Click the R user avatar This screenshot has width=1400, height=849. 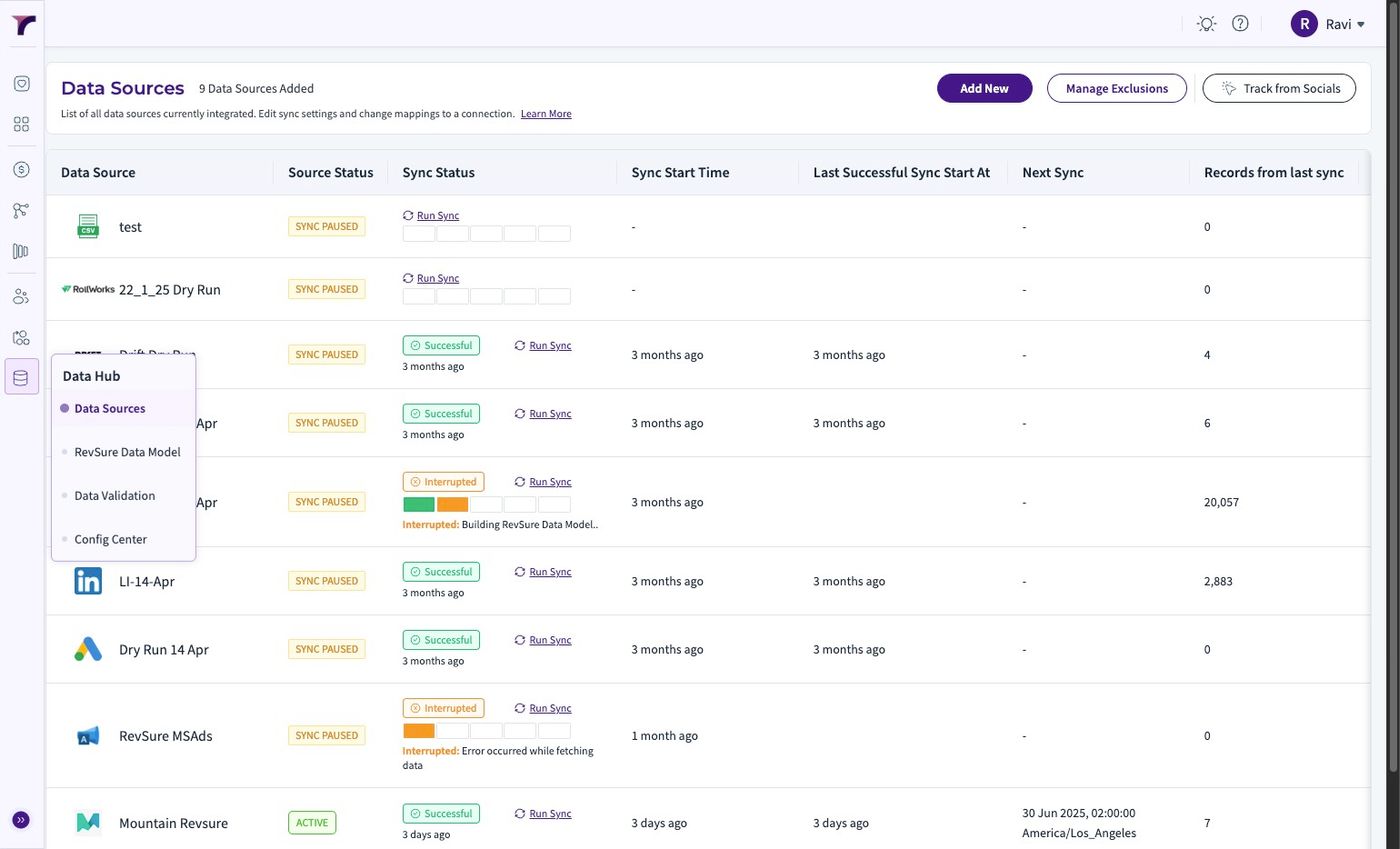pos(1304,24)
